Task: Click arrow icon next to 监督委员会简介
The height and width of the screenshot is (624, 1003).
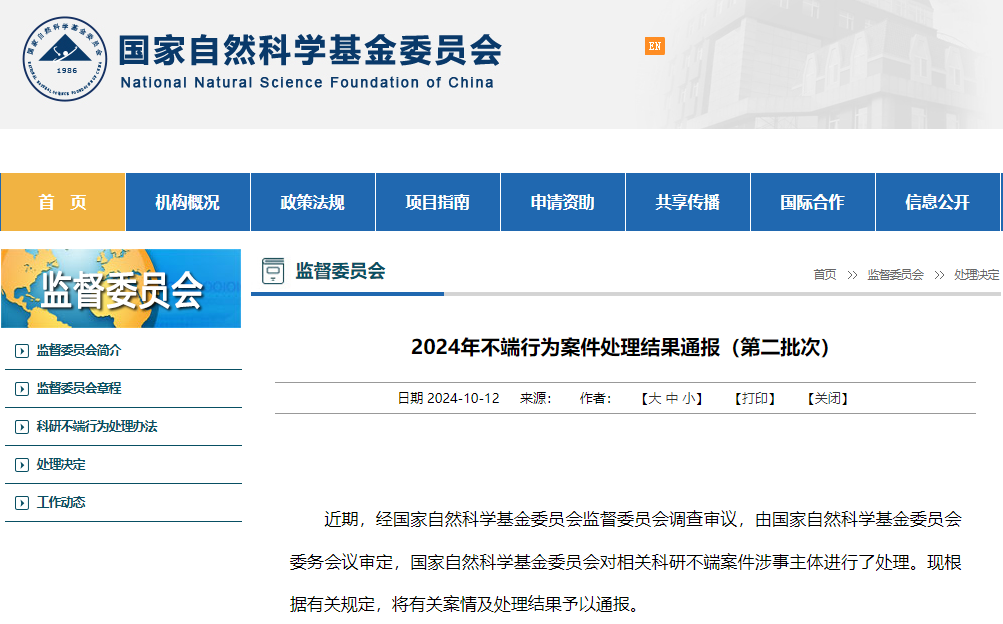Action: (22, 351)
